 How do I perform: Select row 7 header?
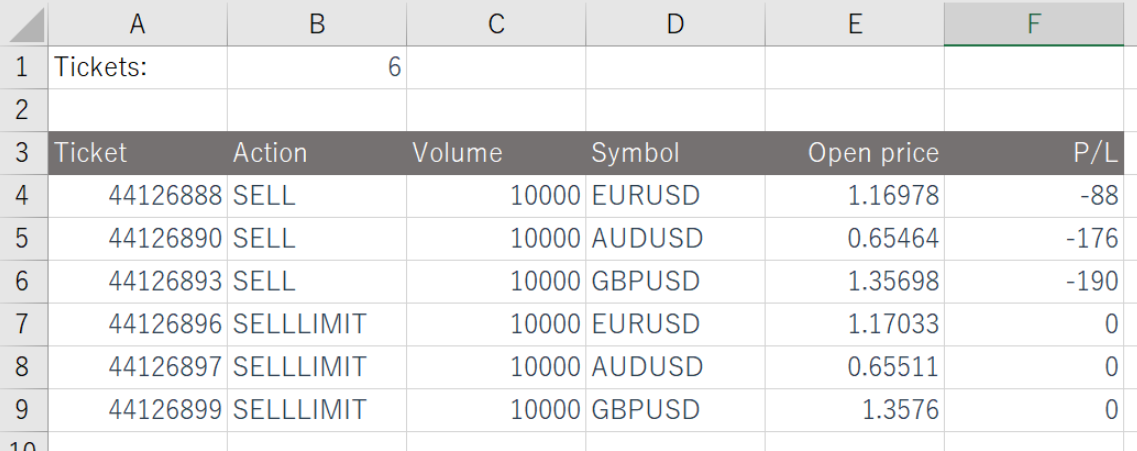point(23,324)
